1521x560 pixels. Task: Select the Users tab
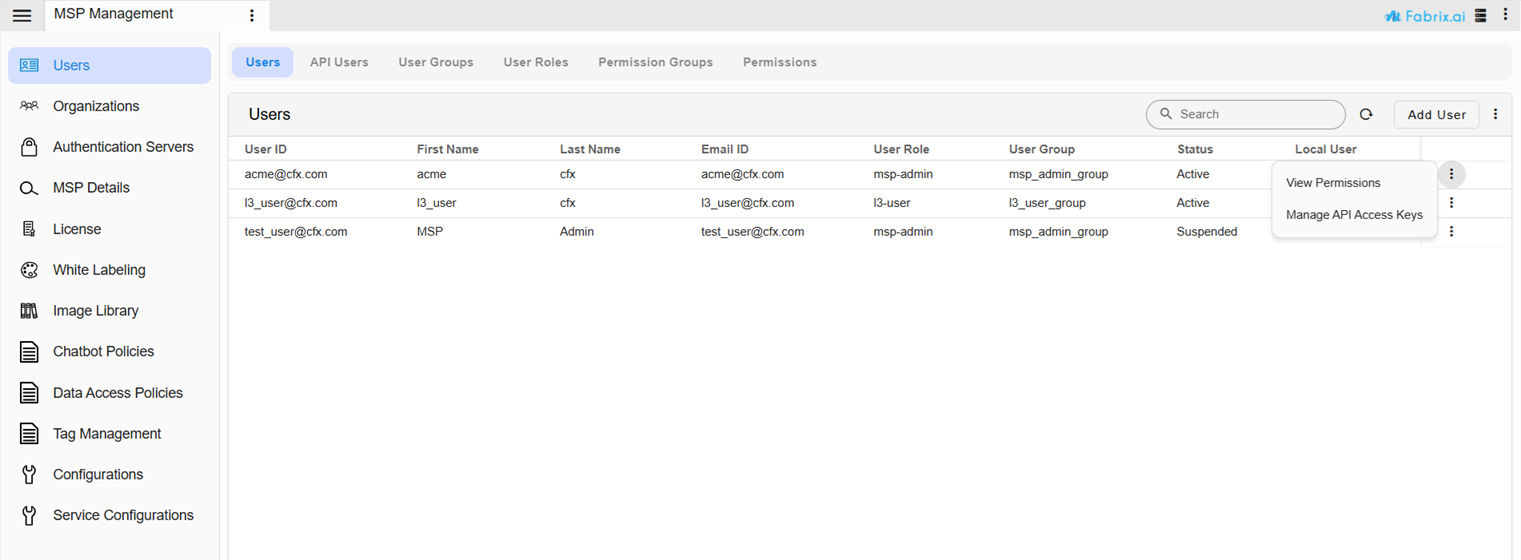263,62
